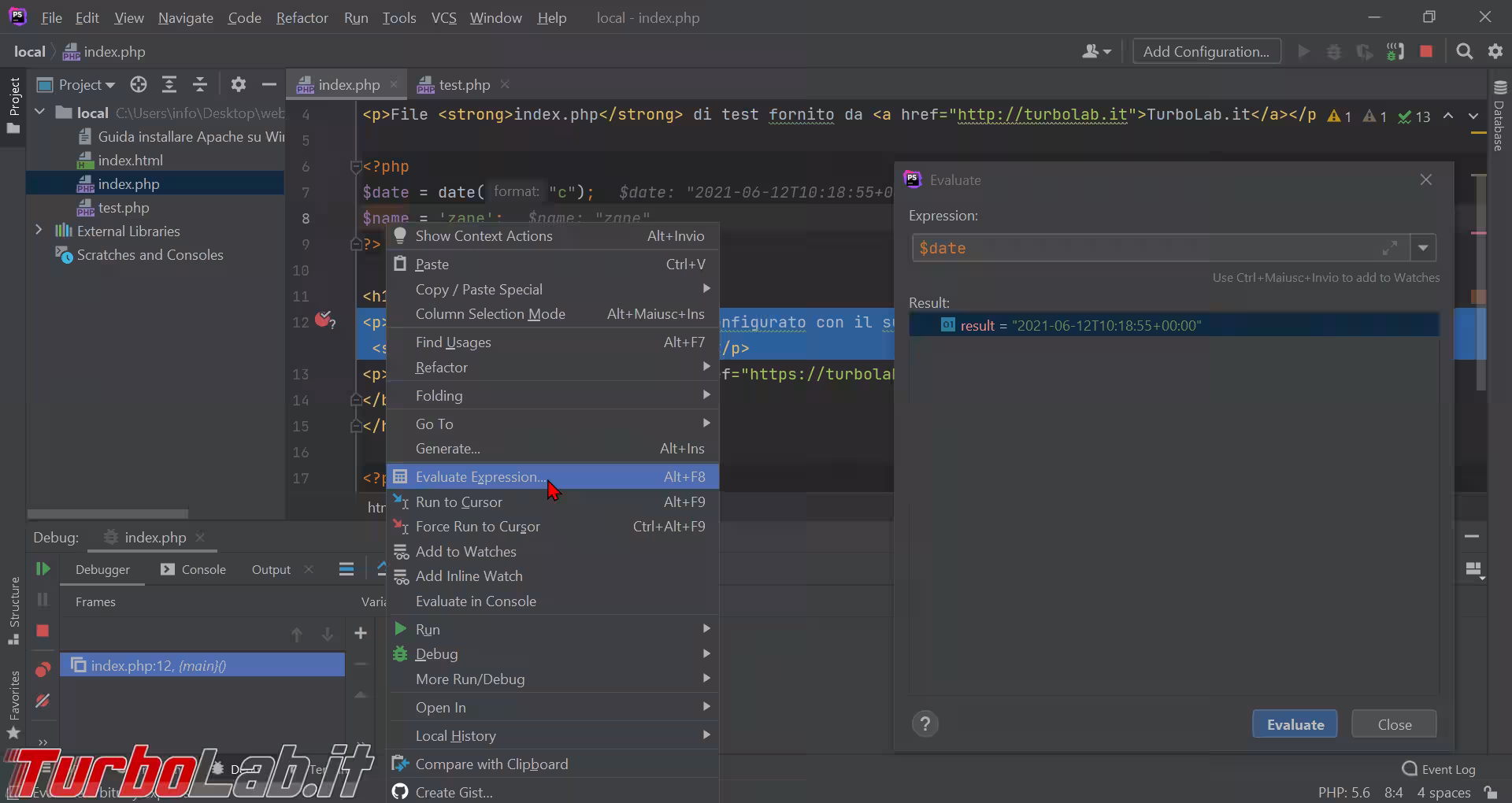Expand the External Libraries tree node
This screenshot has width=1512, height=803.
[x=39, y=231]
